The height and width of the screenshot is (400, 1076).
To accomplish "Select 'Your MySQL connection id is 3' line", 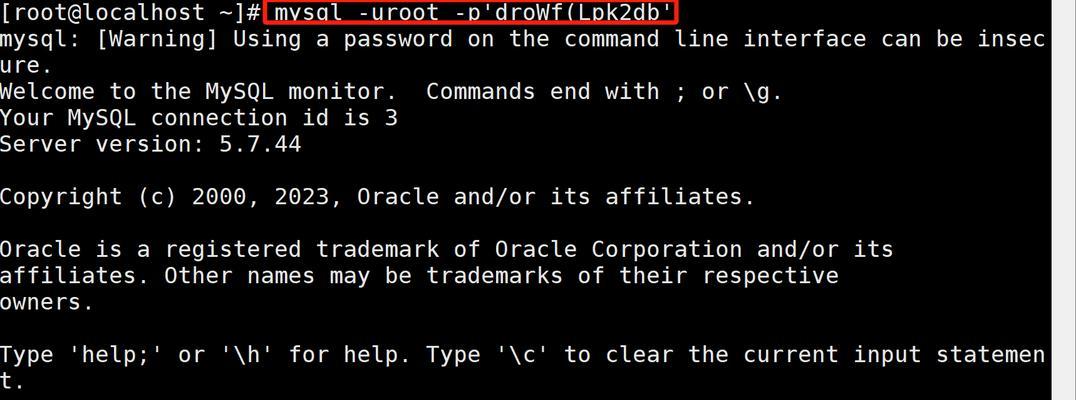I will coord(198,118).
